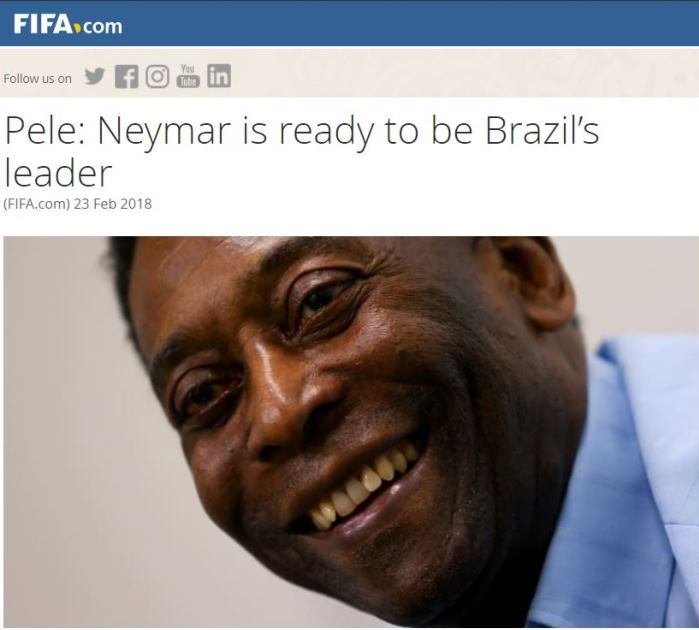Click the "(FIFA.com)" source byline
The image size is (699, 630).
pos(37,204)
